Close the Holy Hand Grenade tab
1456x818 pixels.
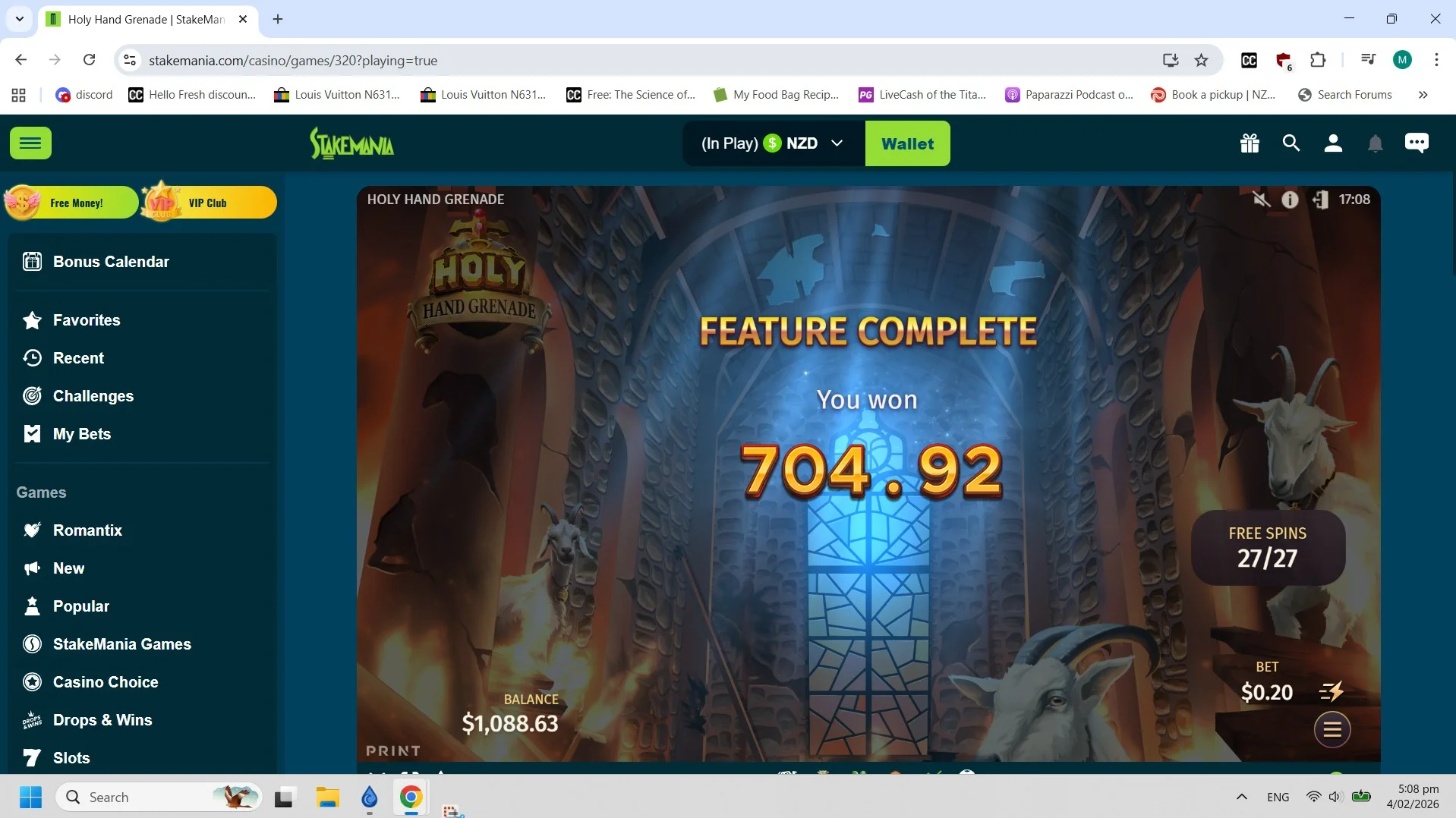tap(243, 19)
